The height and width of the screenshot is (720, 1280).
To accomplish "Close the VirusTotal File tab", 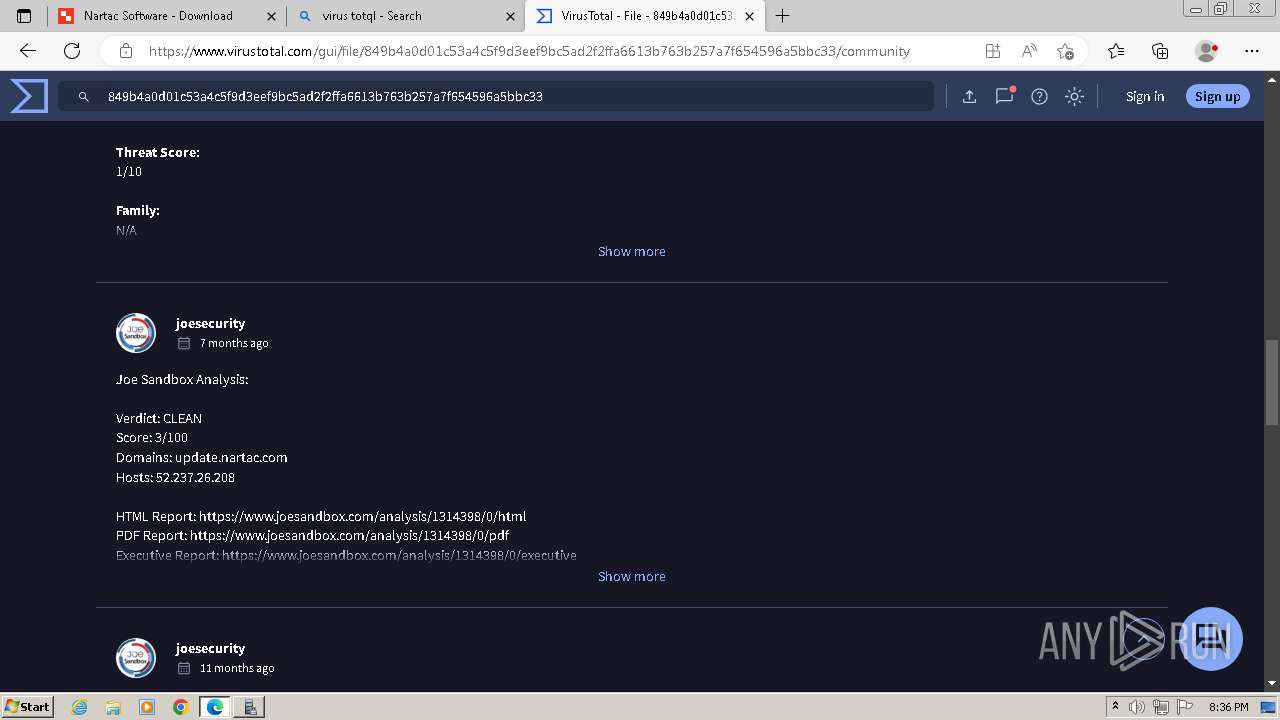I will click(x=749, y=16).
